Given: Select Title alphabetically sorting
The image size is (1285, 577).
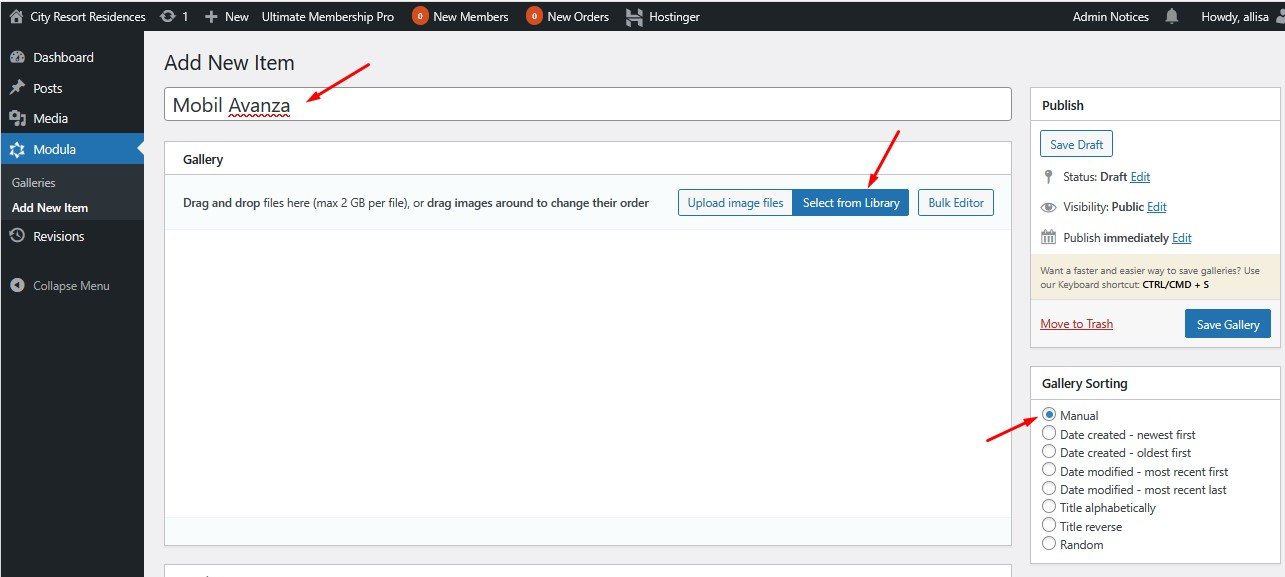Looking at the screenshot, I should coord(1049,507).
